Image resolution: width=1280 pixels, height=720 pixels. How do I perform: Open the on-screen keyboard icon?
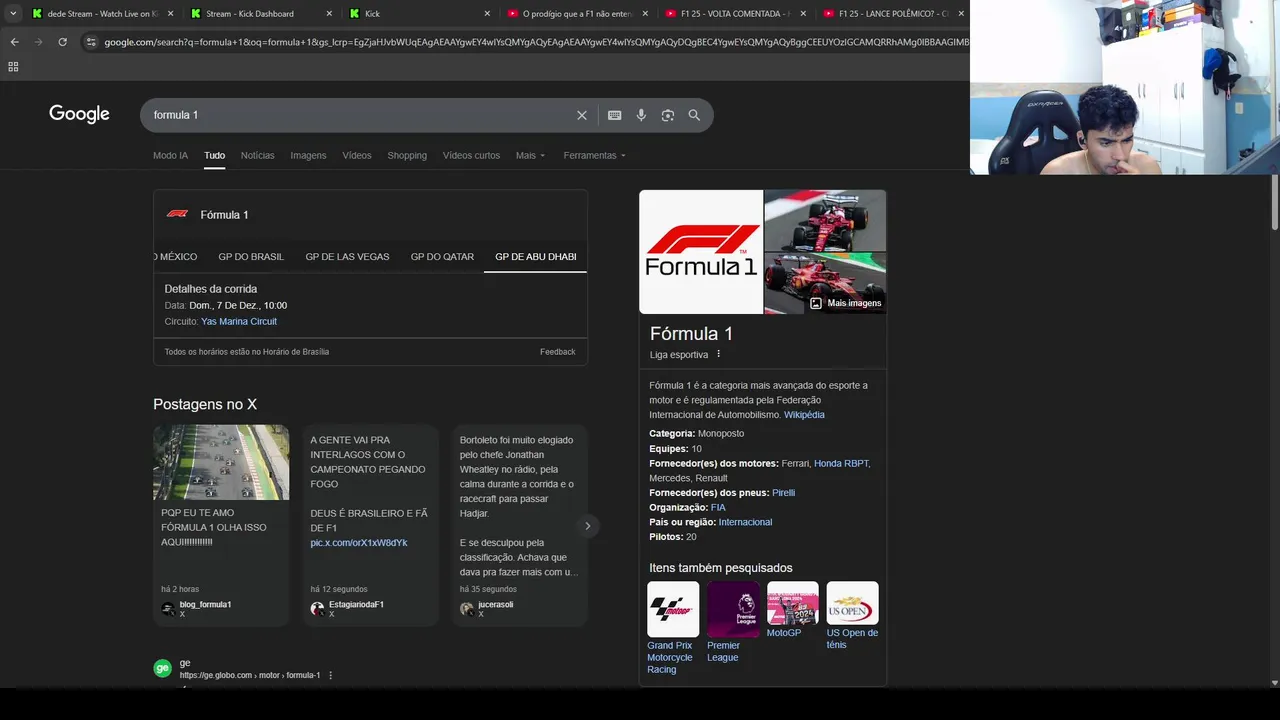pyautogui.click(x=615, y=115)
